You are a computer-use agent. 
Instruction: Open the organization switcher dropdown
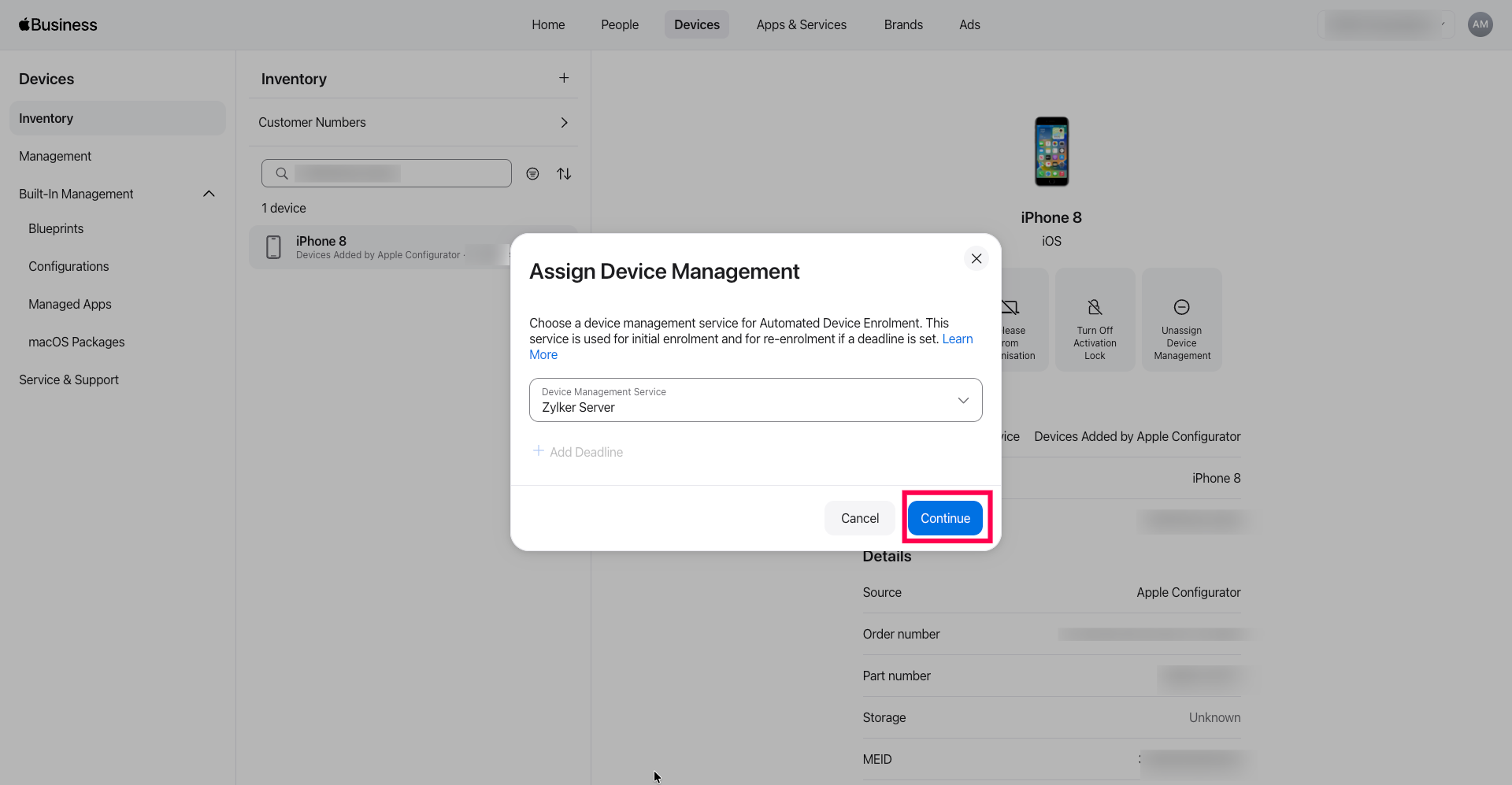(x=1386, y=24)
